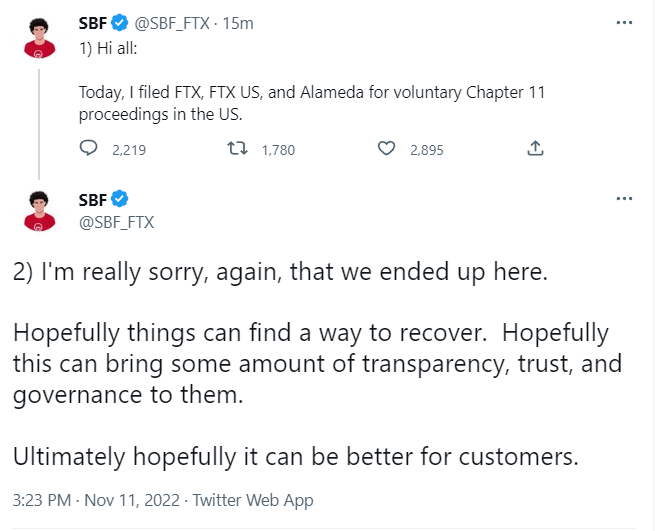Screen dimensions: 655x531
Task: Open SBF avatar on first tweet
Action: pyautogui.click(x=40, y=36)
